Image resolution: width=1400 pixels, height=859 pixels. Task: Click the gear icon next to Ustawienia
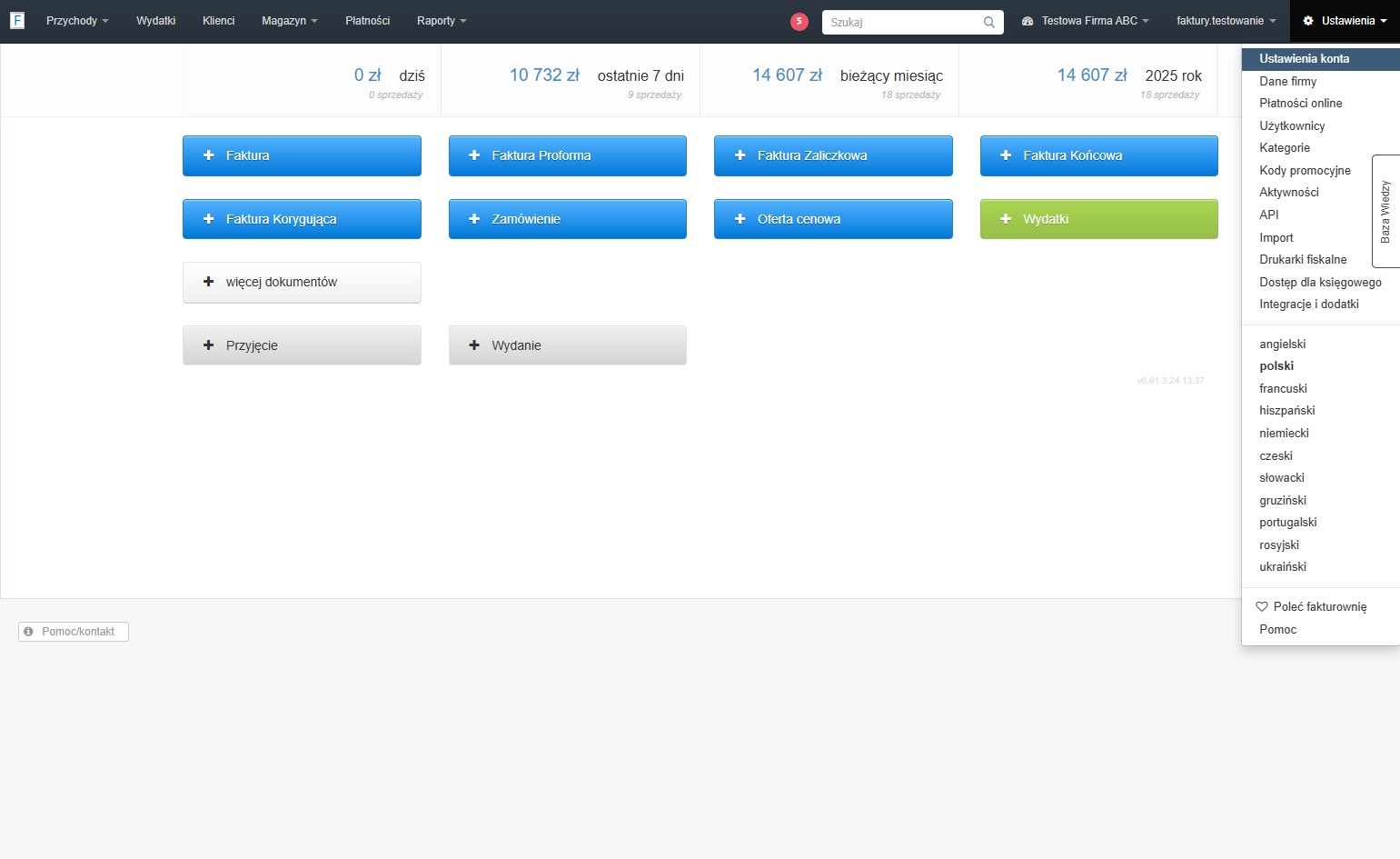(x=1308, y=21)
